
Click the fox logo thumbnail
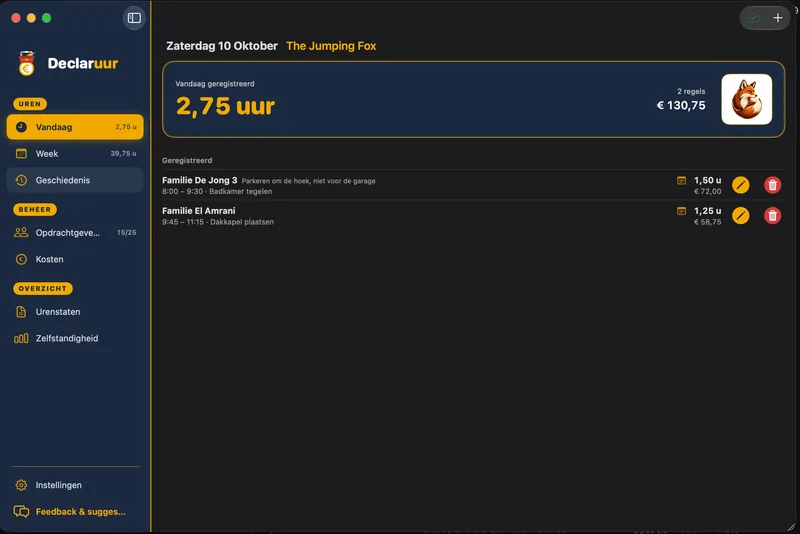746,99
